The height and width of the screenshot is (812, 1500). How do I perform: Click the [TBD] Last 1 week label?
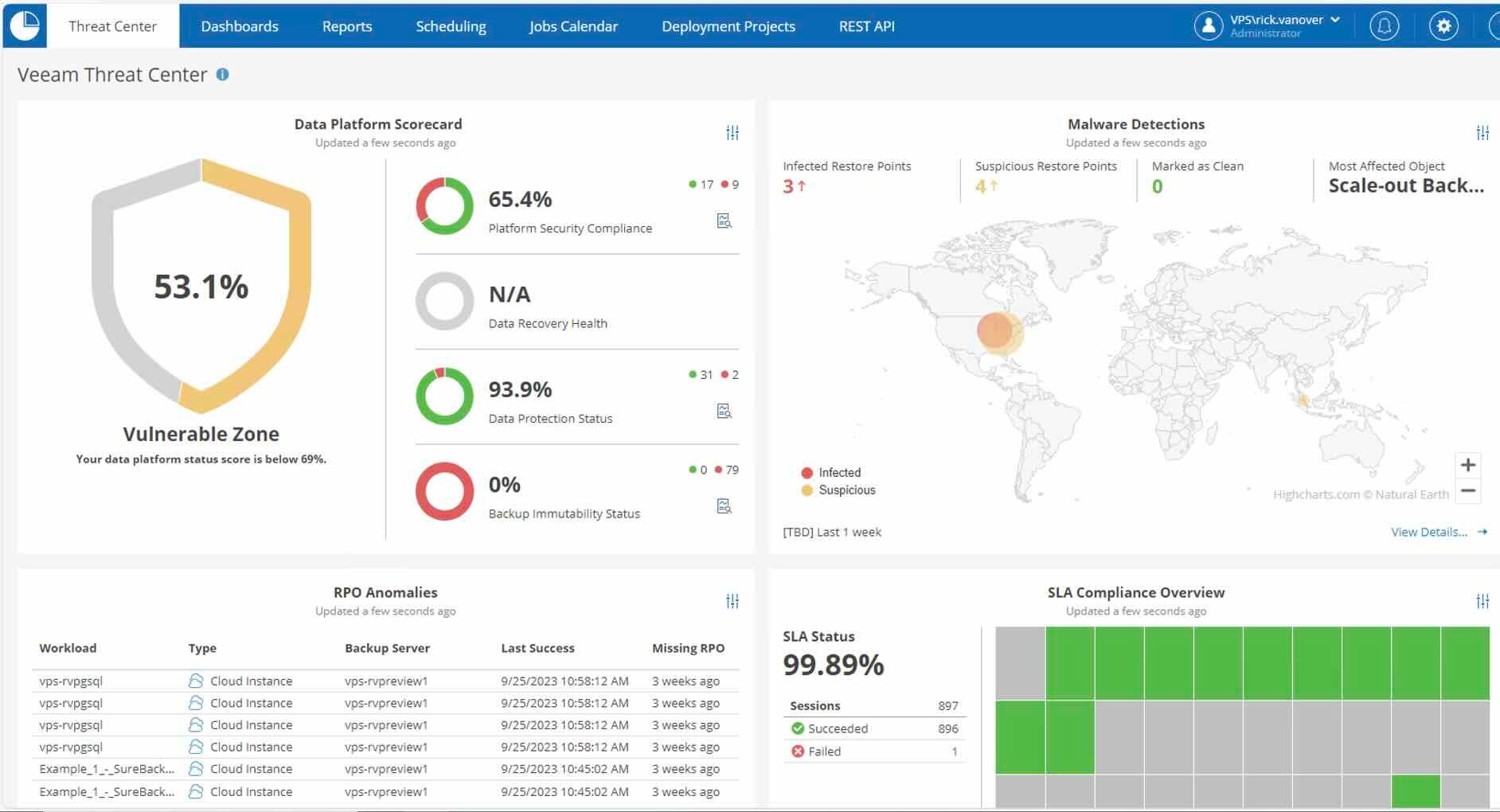point(832,532)
